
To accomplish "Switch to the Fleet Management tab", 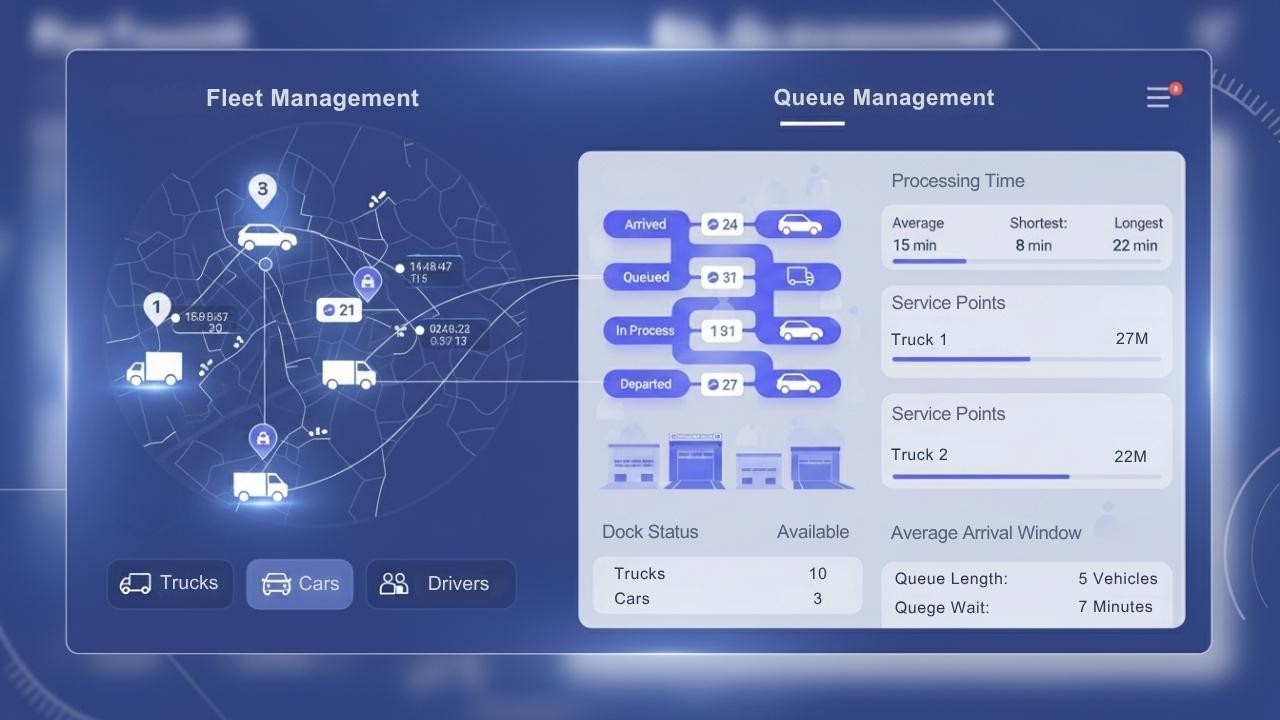I will point(312,97).
